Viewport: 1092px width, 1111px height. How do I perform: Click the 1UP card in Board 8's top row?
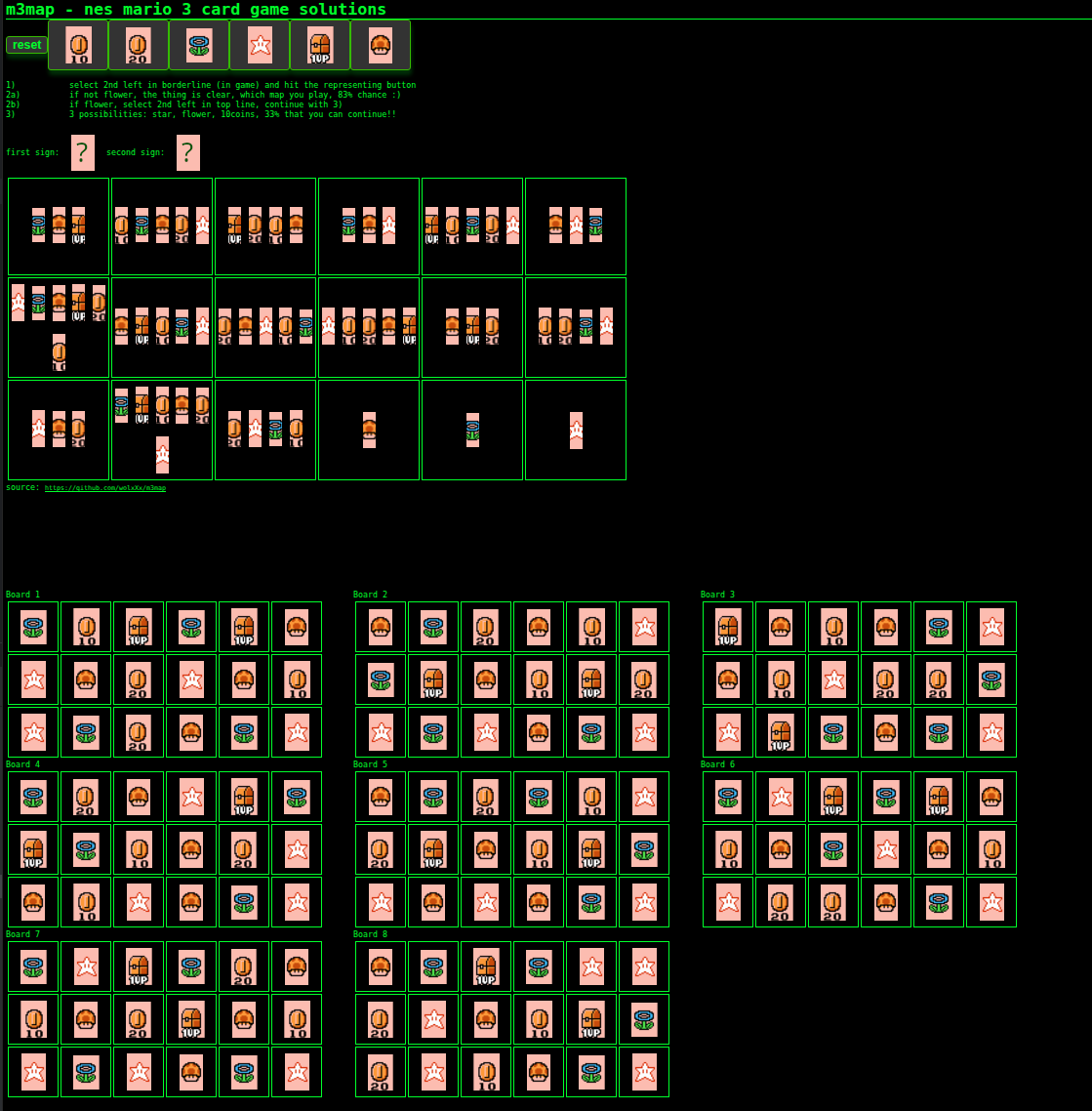point(486,967)
